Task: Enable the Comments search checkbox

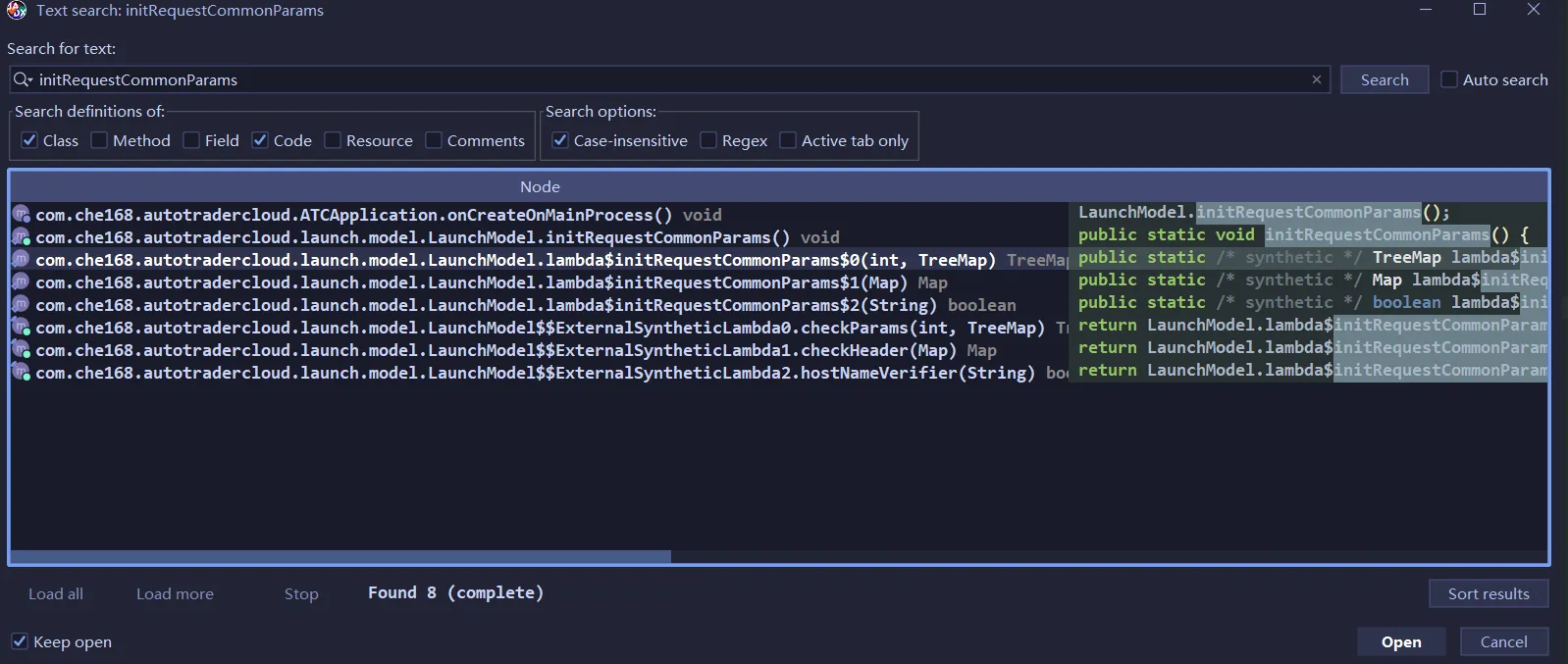Action: coord(434,140)
